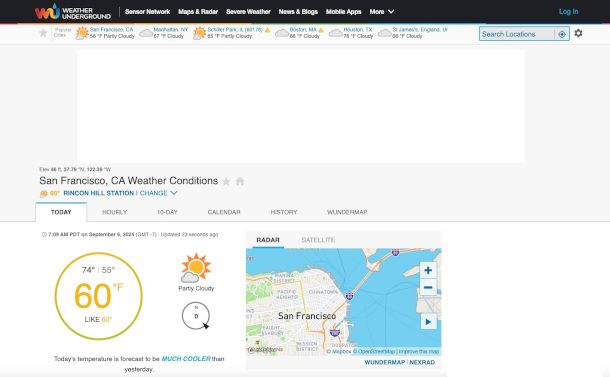
Task: Select San Francisco, CA popular city
Action: point(111,30)
